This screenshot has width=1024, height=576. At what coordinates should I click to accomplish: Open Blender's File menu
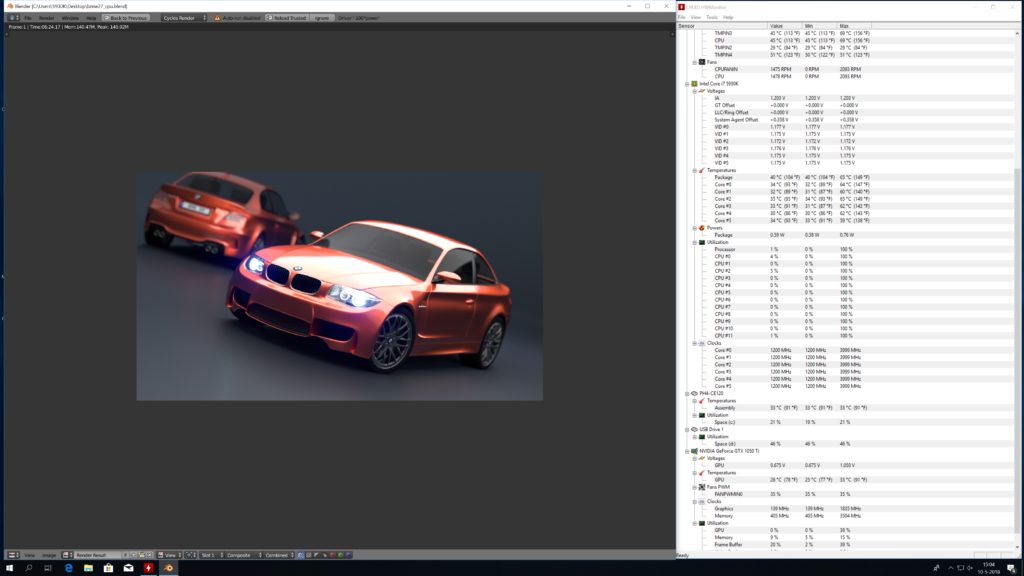27,18
